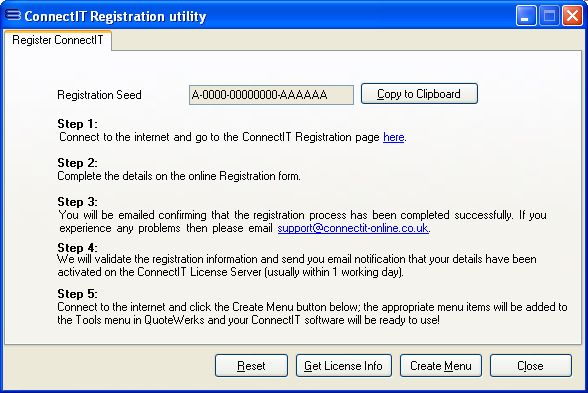The height and width of the screenshot is (393, 588).
Task: Minimize the ConnectIT Registration utility window
Action: point(526,16)
